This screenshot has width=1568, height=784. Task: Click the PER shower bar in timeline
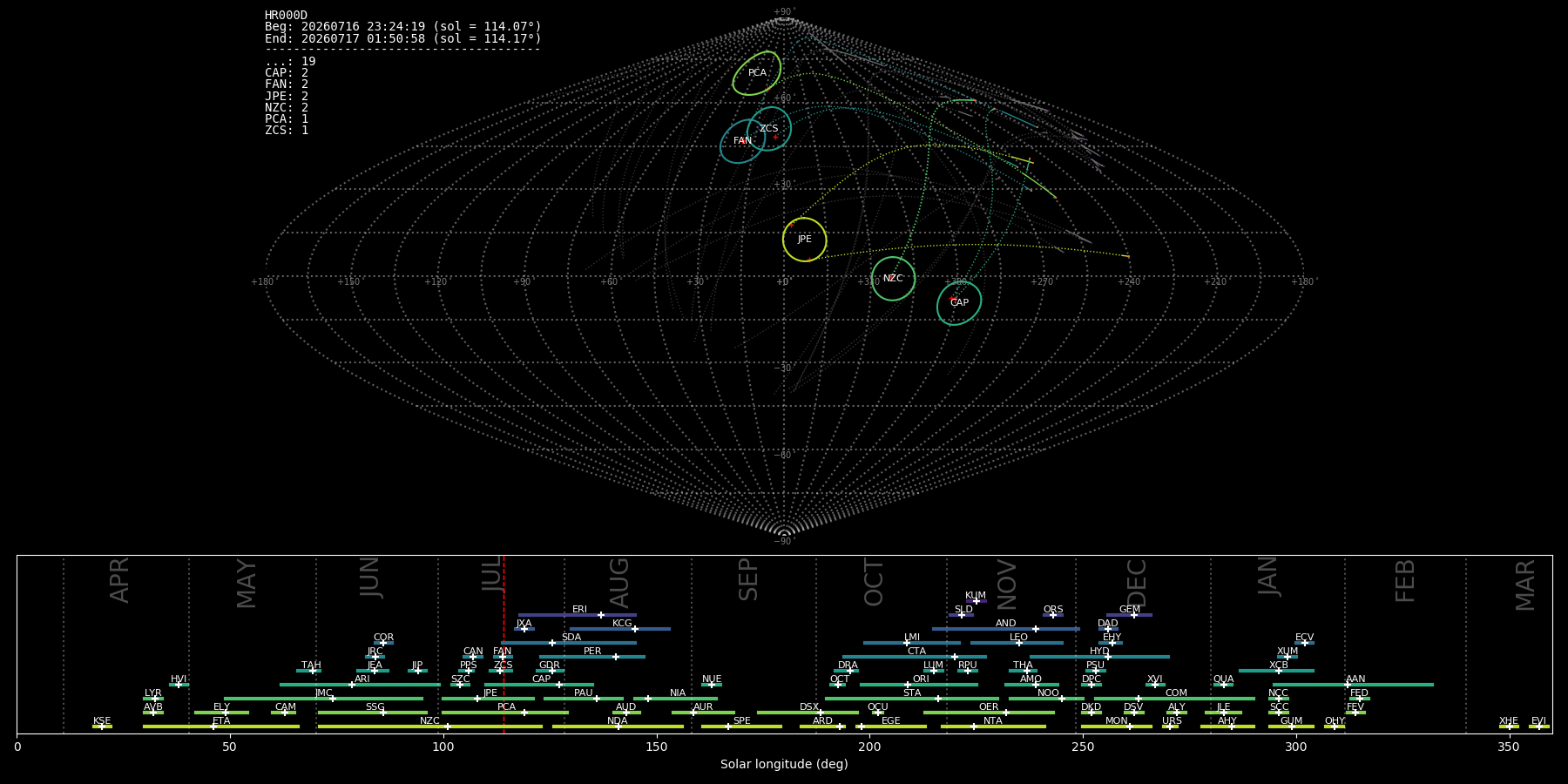(592, 657)
